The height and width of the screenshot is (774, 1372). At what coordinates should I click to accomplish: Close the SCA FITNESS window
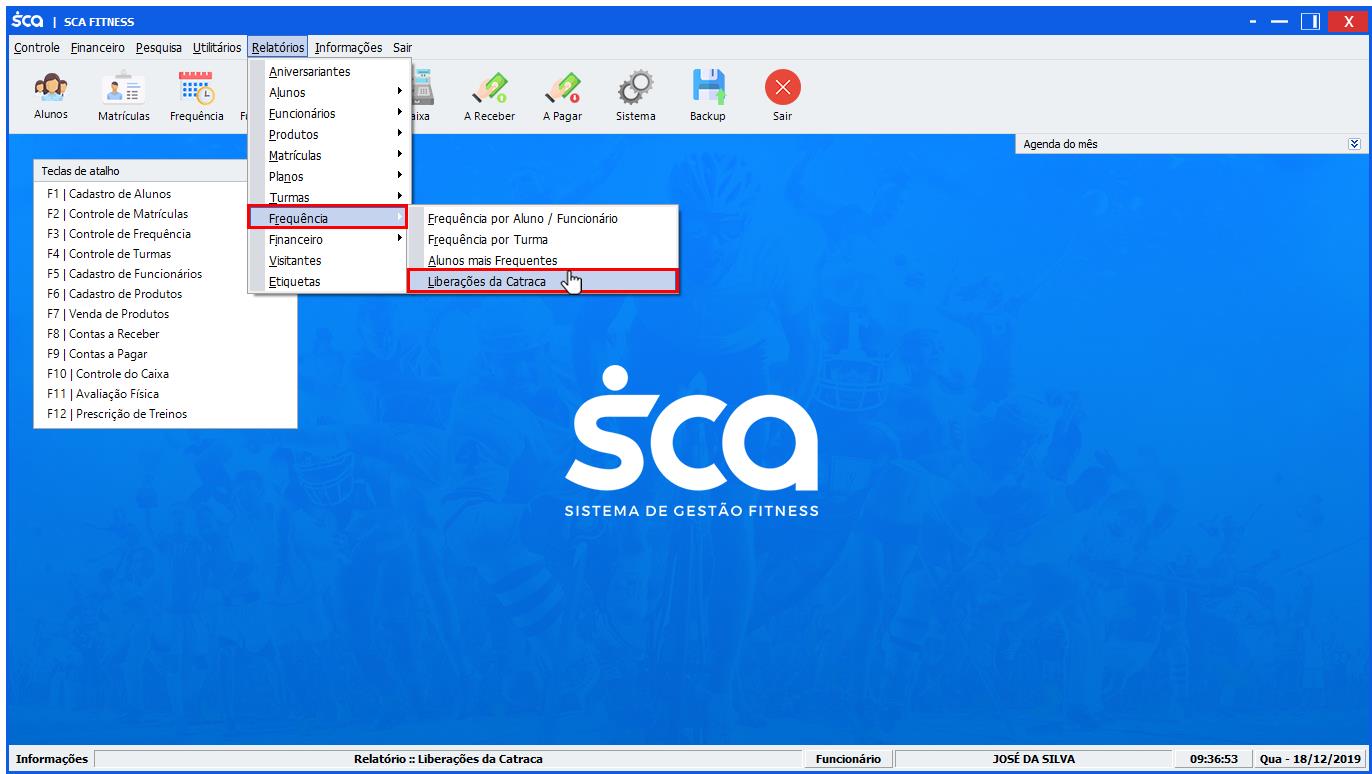coord(1347,21)
